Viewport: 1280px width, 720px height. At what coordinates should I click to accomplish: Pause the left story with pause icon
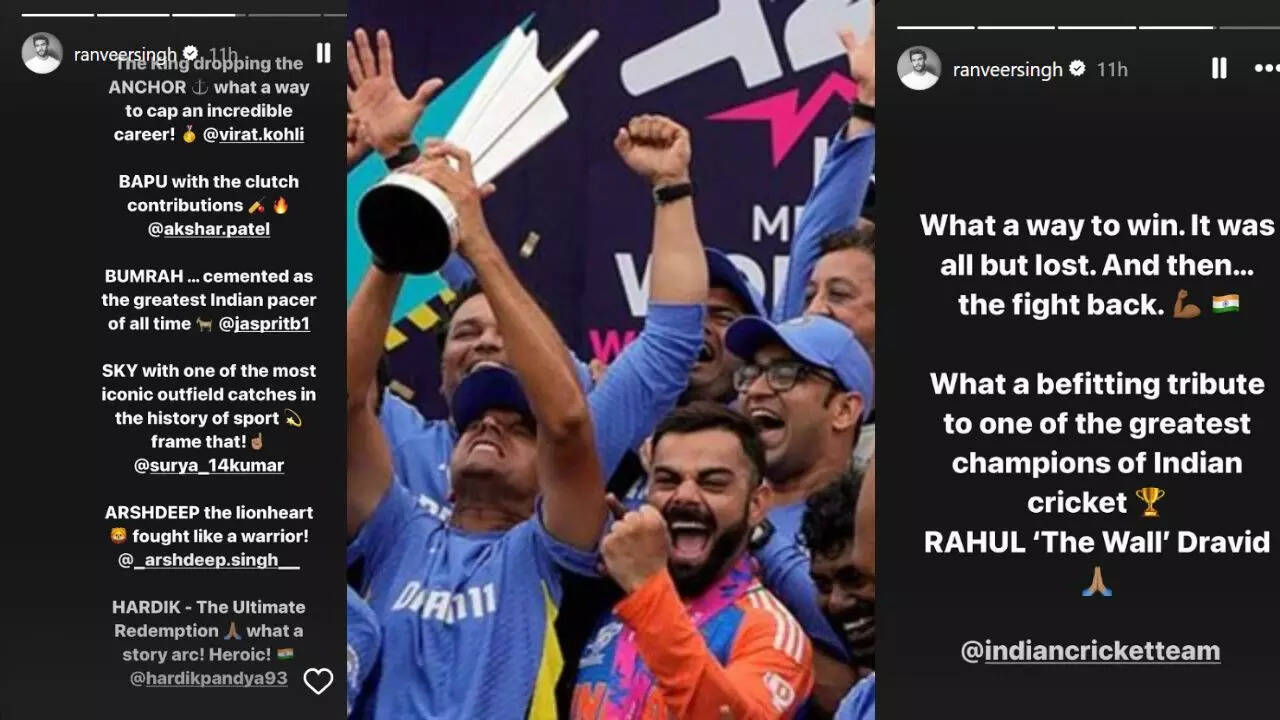click(323, 52)
